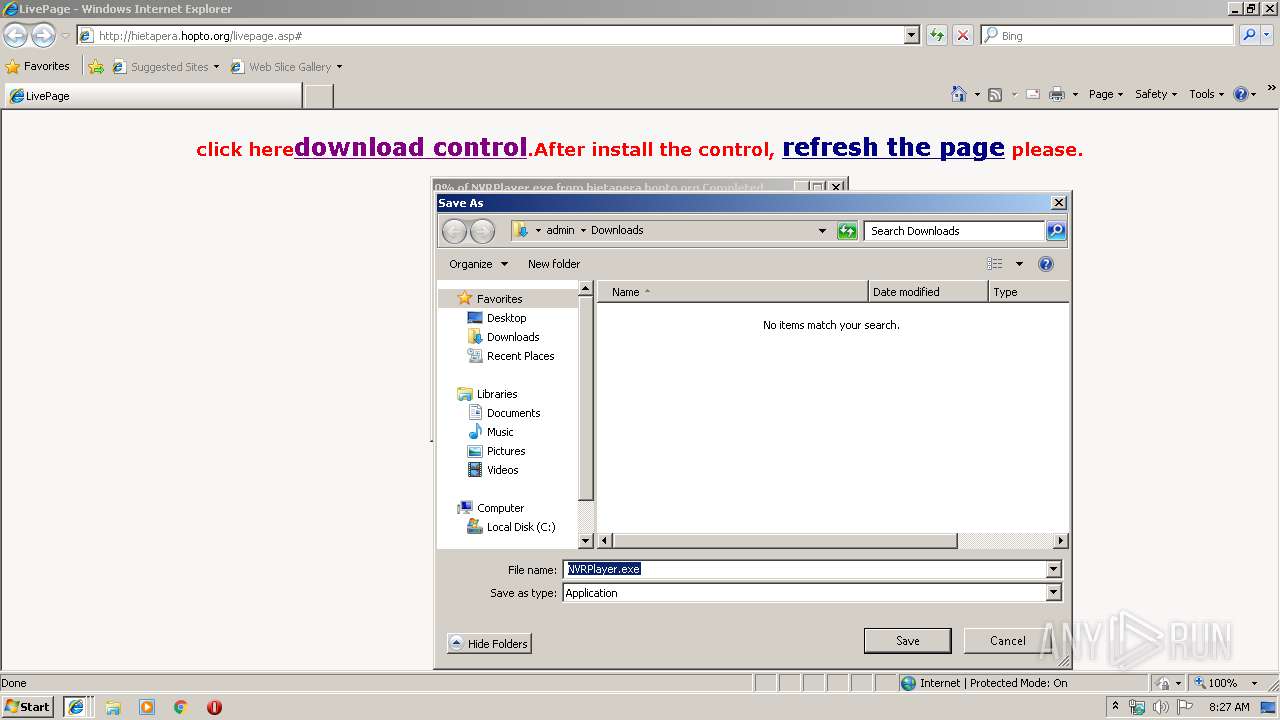Select Music library
The image size is (1280, 720).
click(500, 432)
